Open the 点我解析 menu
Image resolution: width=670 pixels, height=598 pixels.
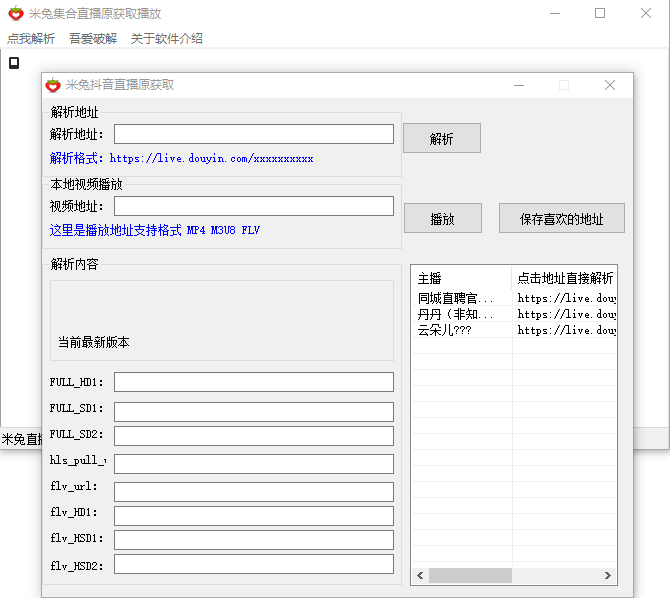[31, 38]
